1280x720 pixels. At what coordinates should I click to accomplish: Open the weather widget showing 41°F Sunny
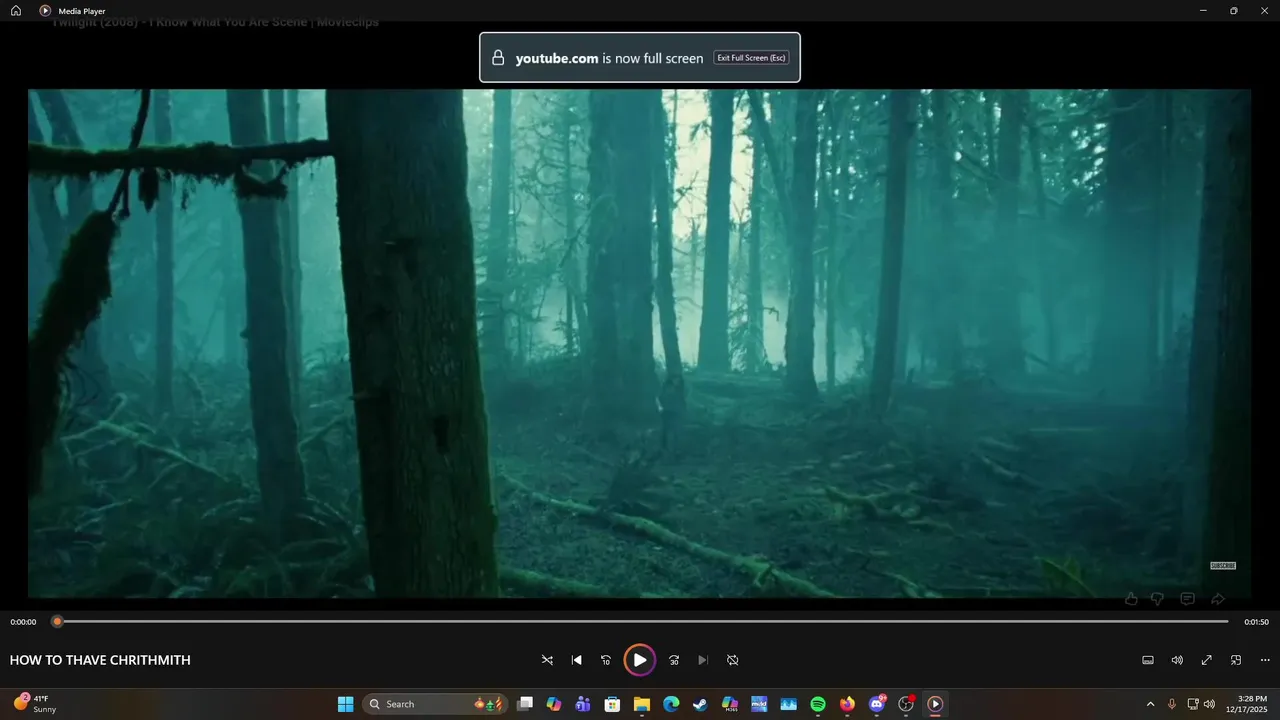(35, 704)
